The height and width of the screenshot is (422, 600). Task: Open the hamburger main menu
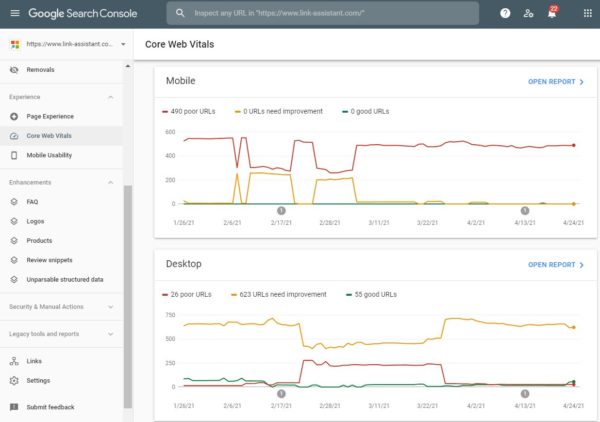15,13
